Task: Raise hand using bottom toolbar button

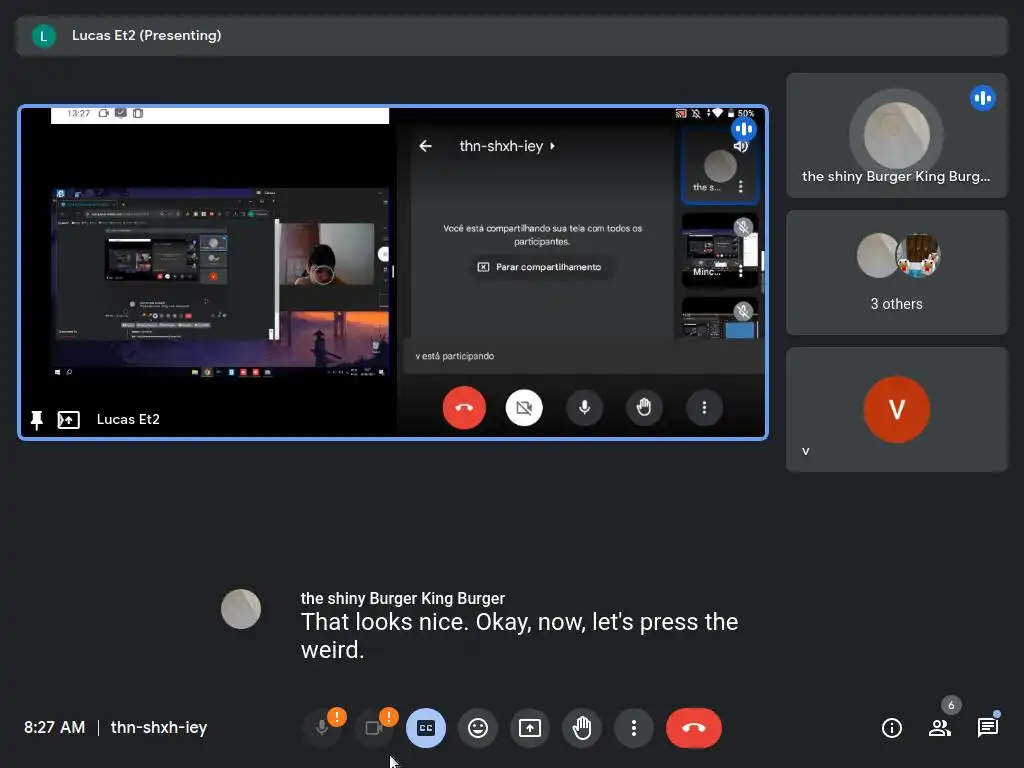Action: pyautogui.click(x=582, y=728)
